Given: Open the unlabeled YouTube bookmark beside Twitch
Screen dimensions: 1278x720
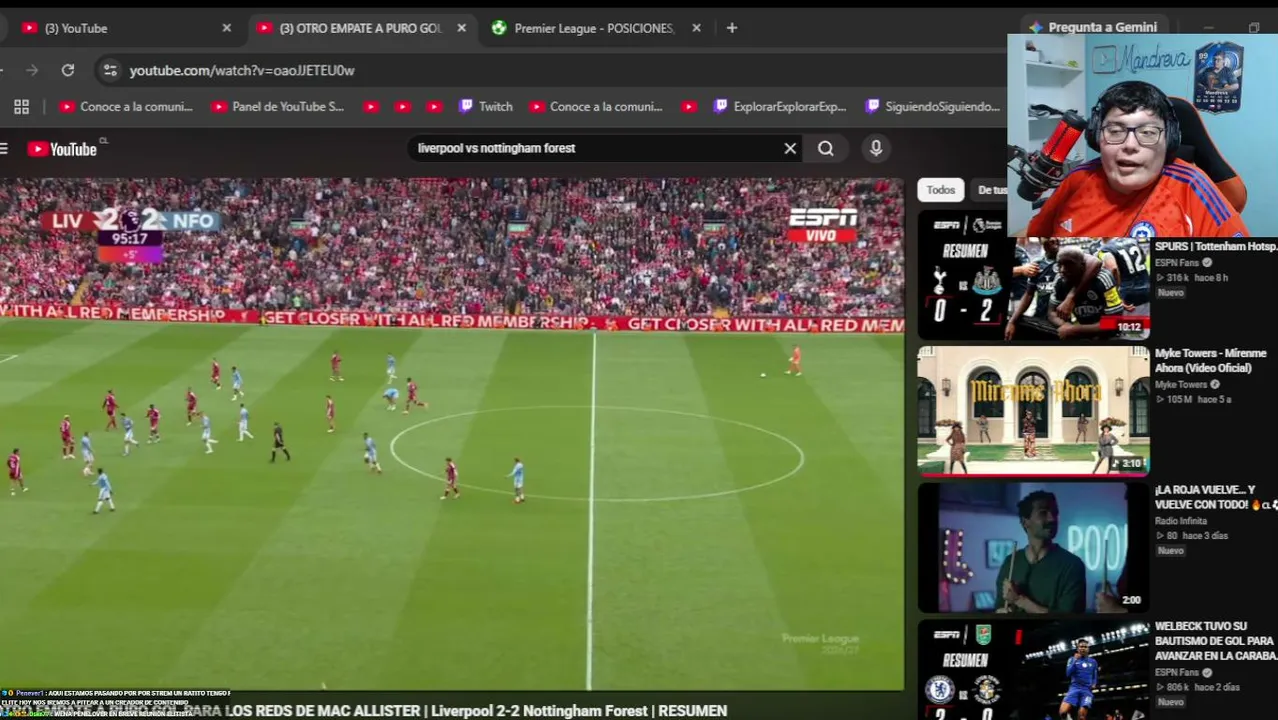Looking at the screenshot, I should [x=434, y=106].
